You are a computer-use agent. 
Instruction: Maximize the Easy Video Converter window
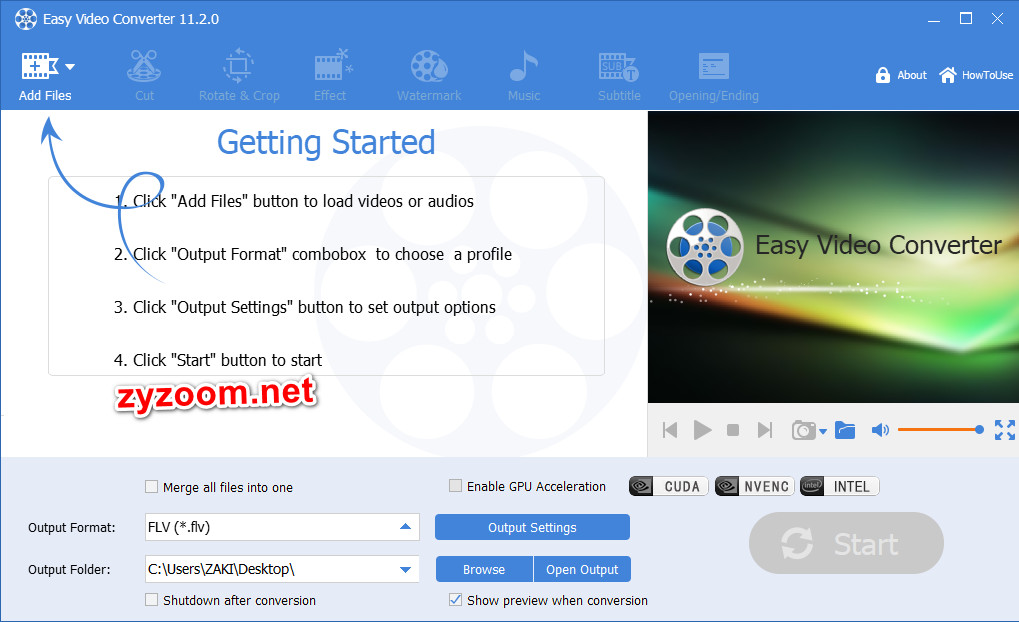pos(966,19)
